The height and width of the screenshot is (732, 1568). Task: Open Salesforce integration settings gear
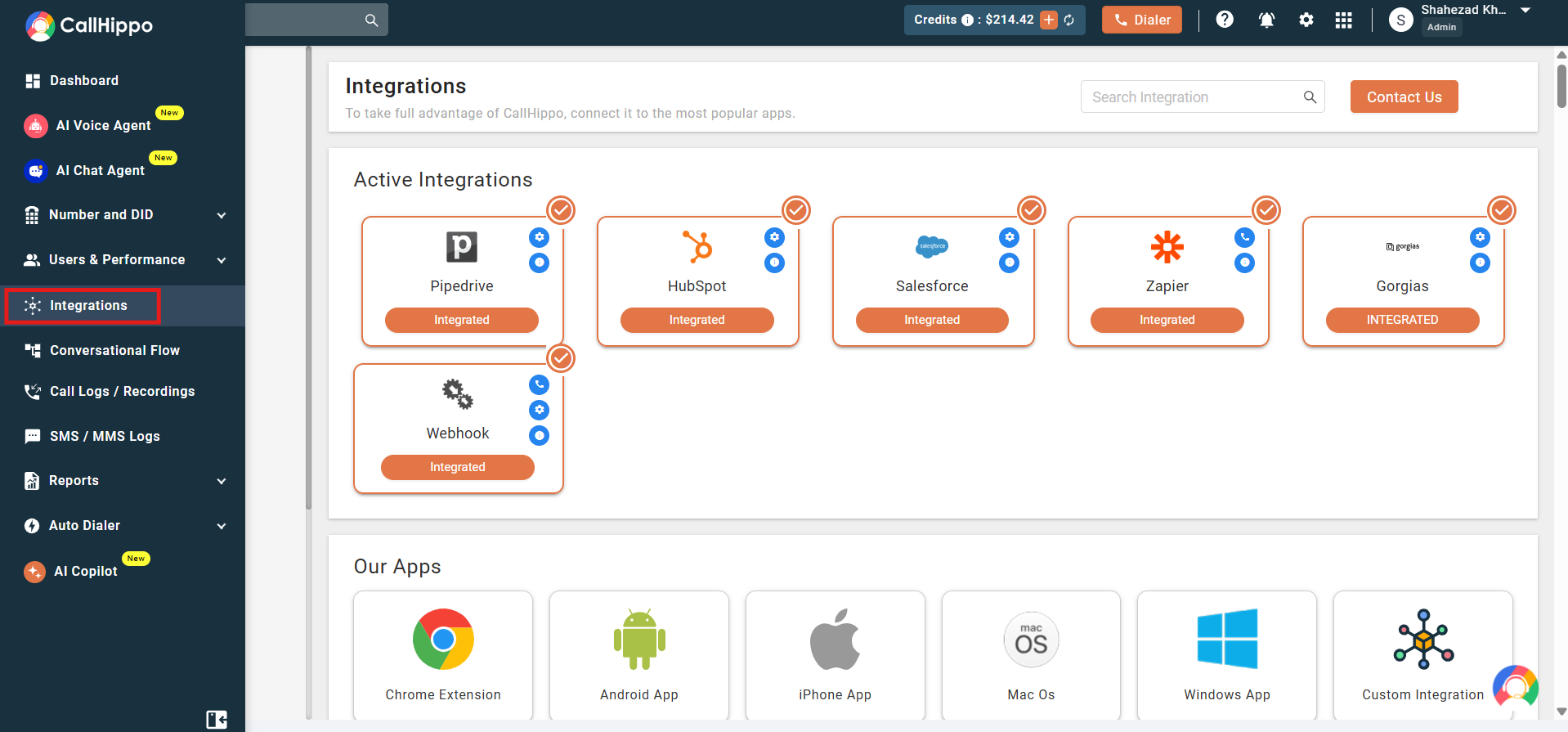pos(1010,237)
